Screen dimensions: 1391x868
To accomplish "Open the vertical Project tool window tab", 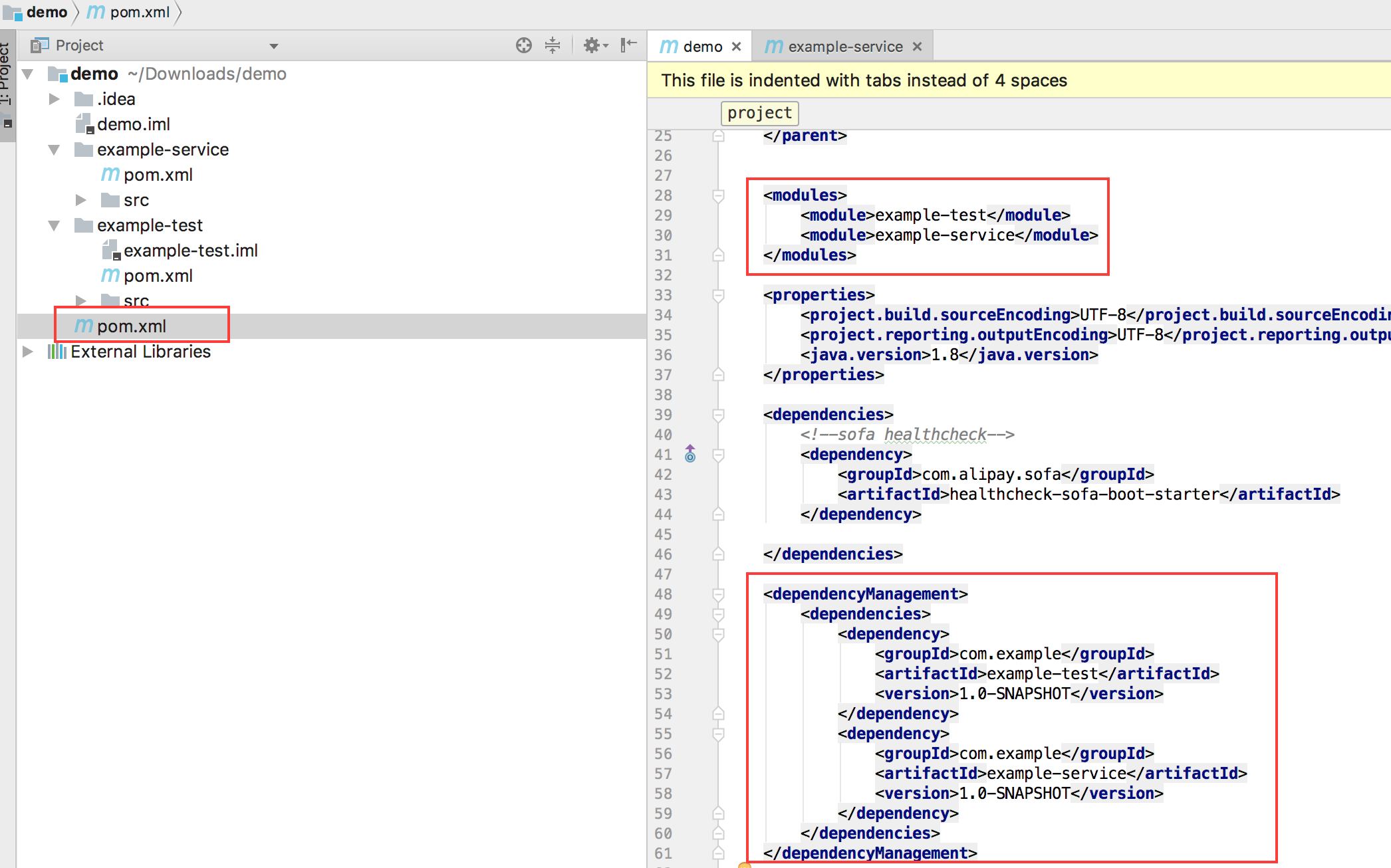I will tap(7, 85).
